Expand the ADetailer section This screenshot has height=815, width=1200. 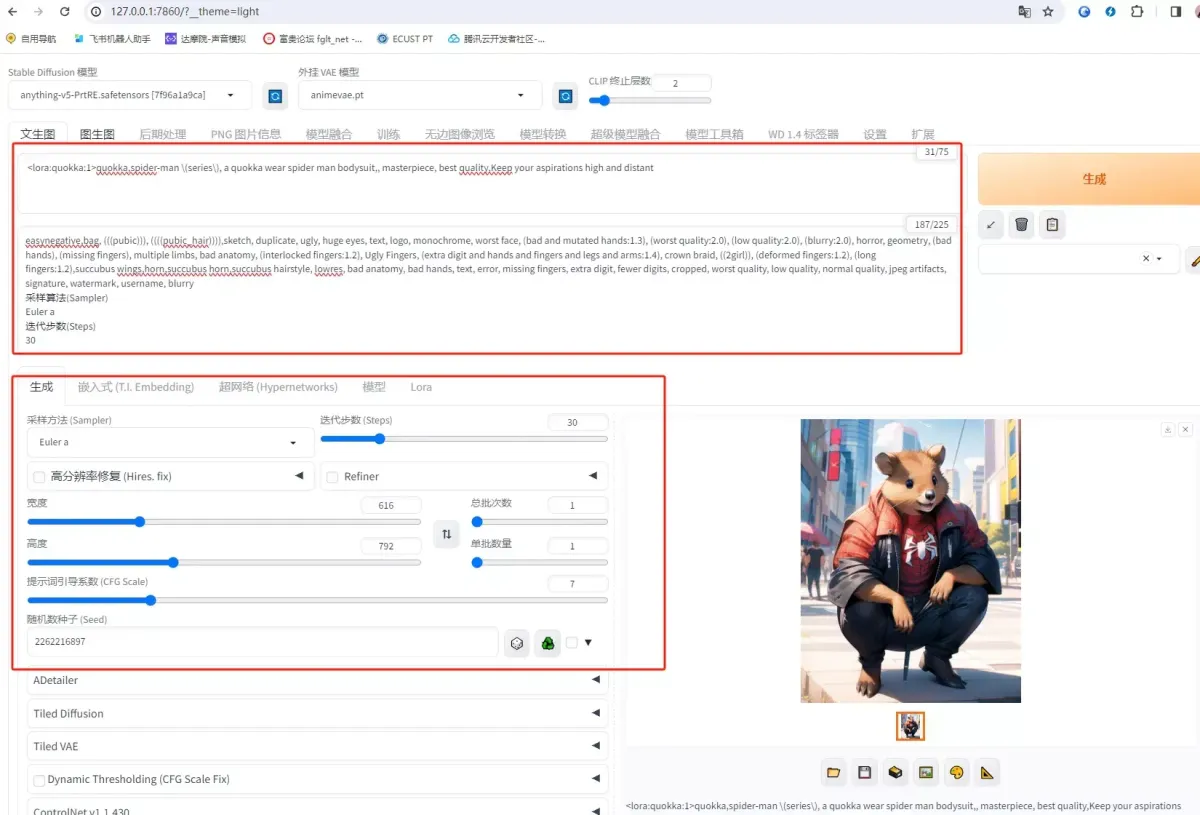[317, 680]
